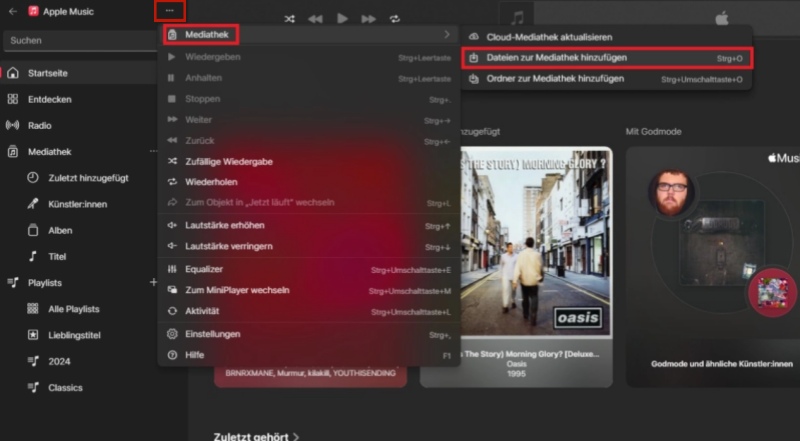Choose Ordner zur Mediathek hinzufügen
The height and width of the screenshot is (441, 800).
[x=607, y=79]
